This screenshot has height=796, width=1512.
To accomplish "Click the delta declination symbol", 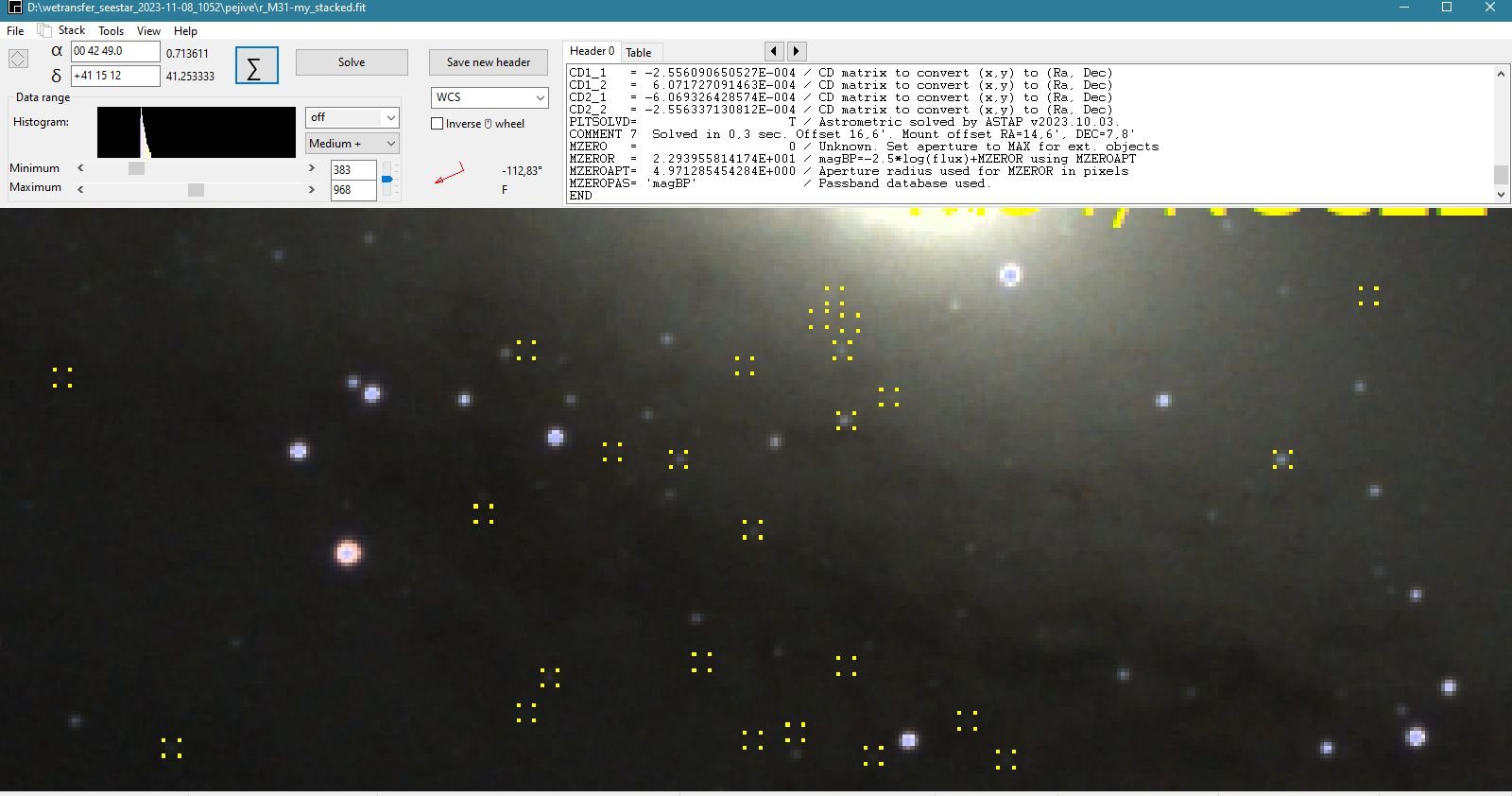I will 57,76.
